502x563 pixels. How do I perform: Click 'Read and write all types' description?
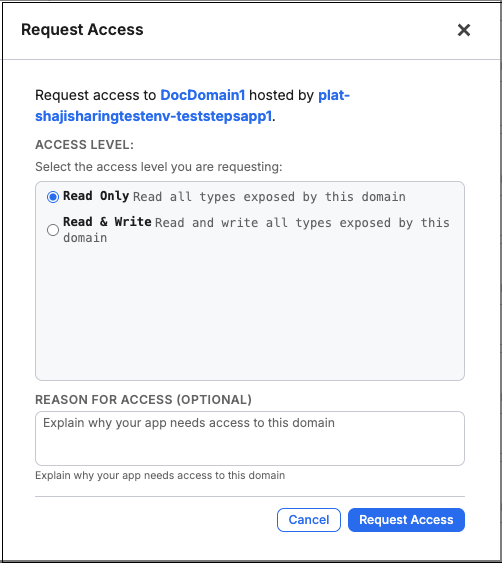[x=256, y=230]
